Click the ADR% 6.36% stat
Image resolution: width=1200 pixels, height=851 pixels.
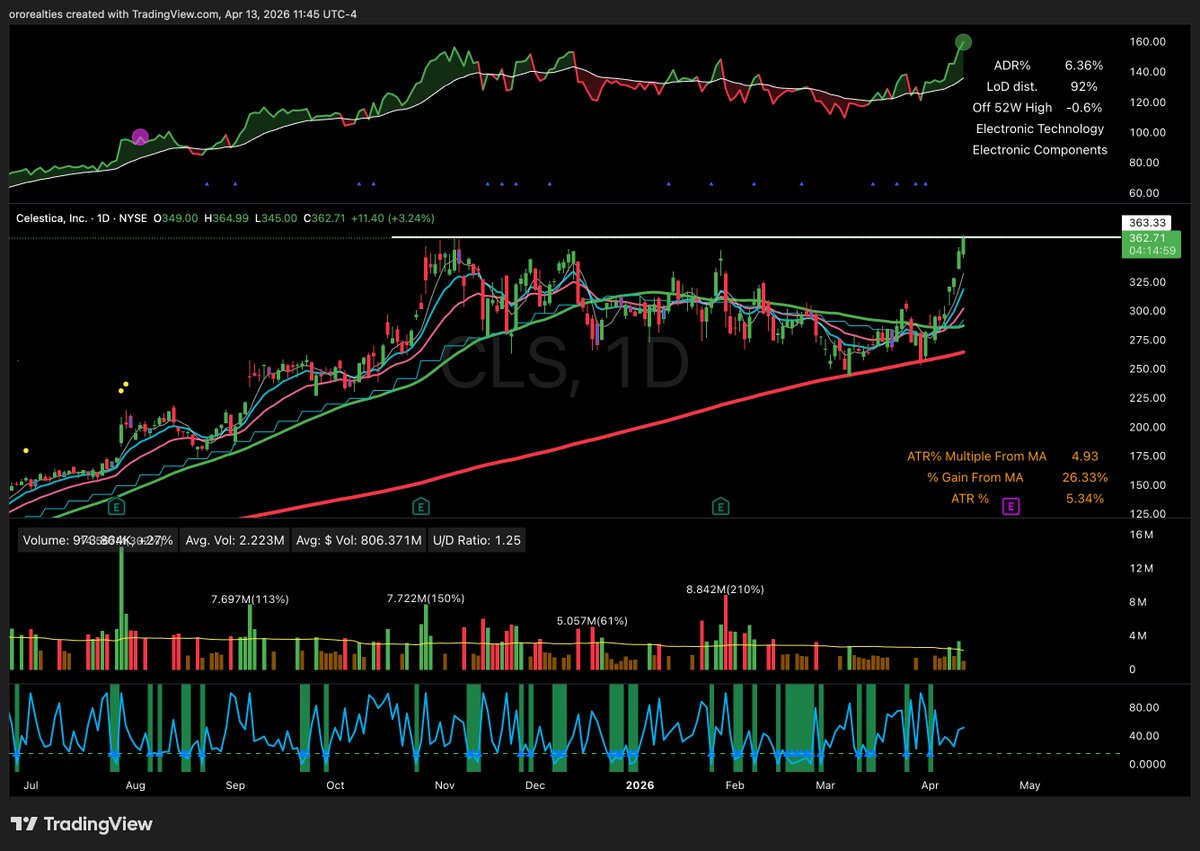click(x=1048, y=65)
